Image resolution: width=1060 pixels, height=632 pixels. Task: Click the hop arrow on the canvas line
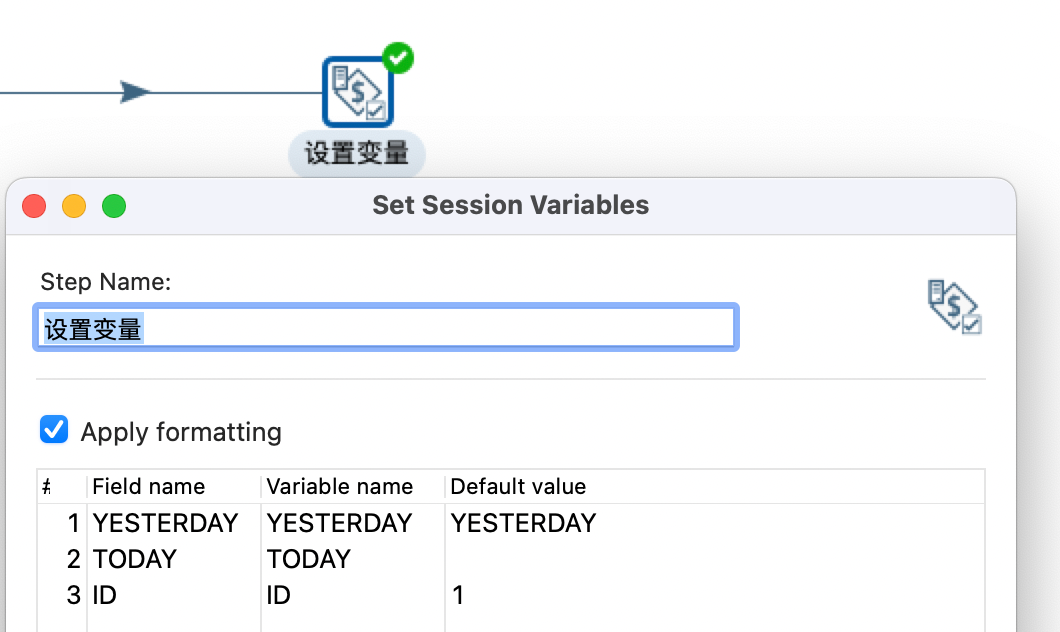click(136, 92)
